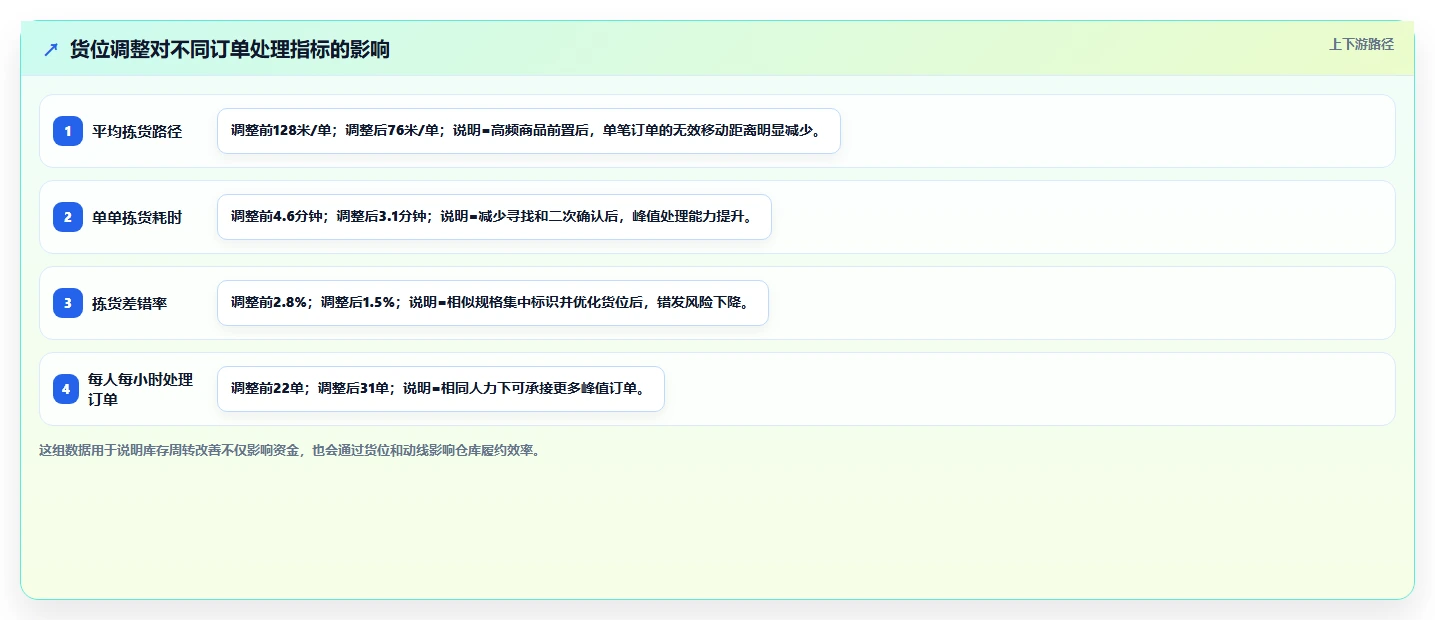The image size is (1435, 620).
Task: Click the box reading 调整前22单
Action: [441, 389]
